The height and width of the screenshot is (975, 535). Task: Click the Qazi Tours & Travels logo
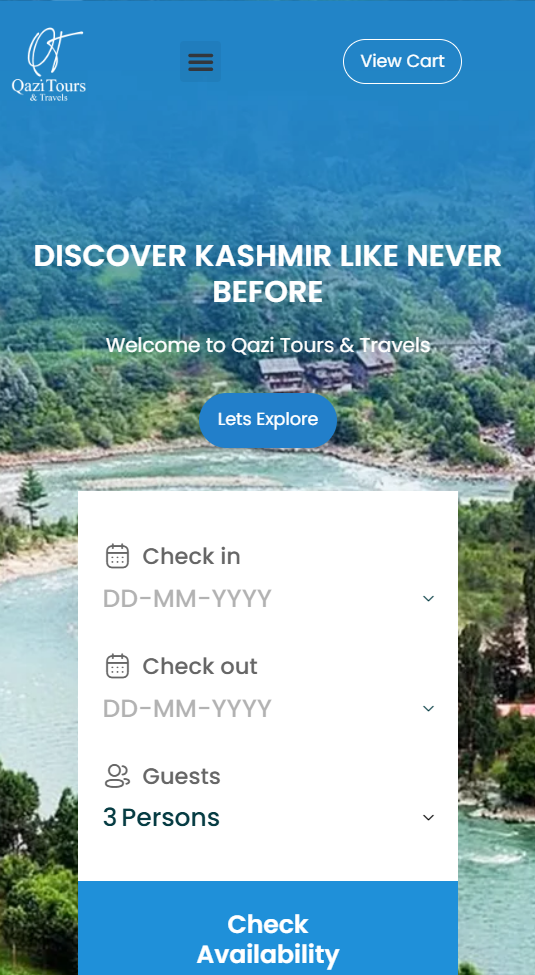tap(49, 65)
